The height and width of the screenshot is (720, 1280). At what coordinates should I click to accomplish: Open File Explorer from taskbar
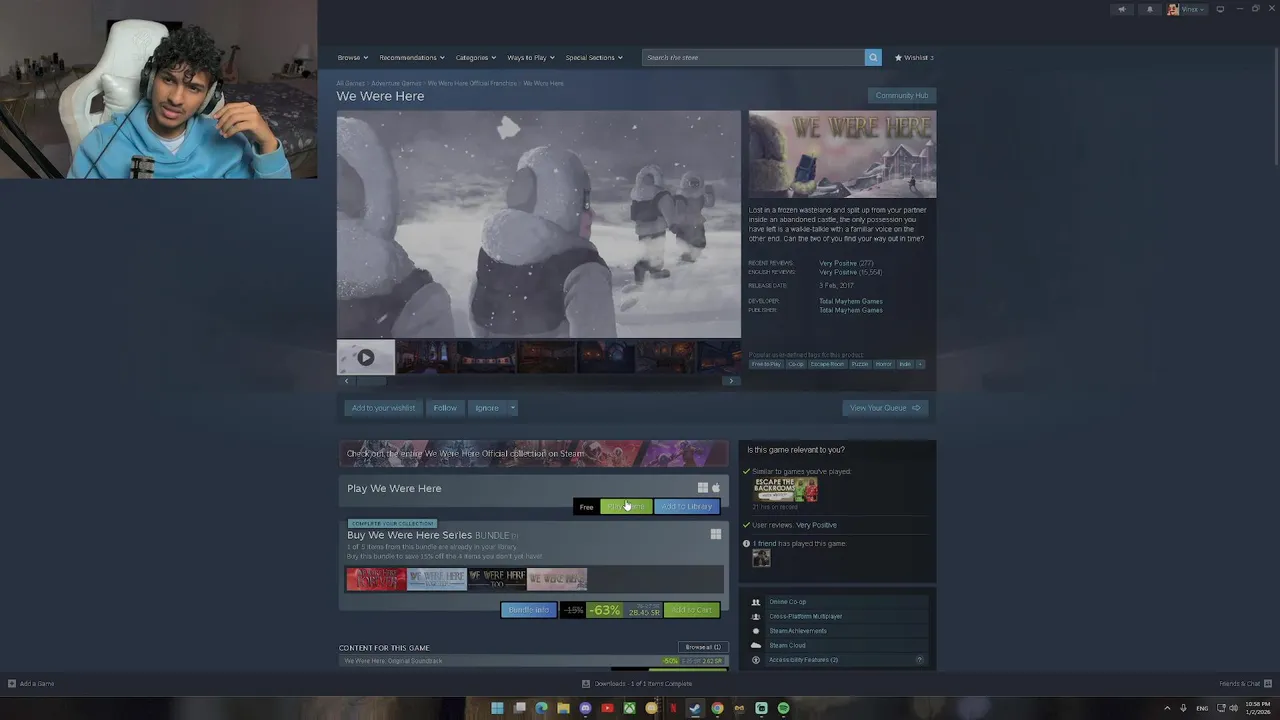pyautogui.click(x=563, y=708)
